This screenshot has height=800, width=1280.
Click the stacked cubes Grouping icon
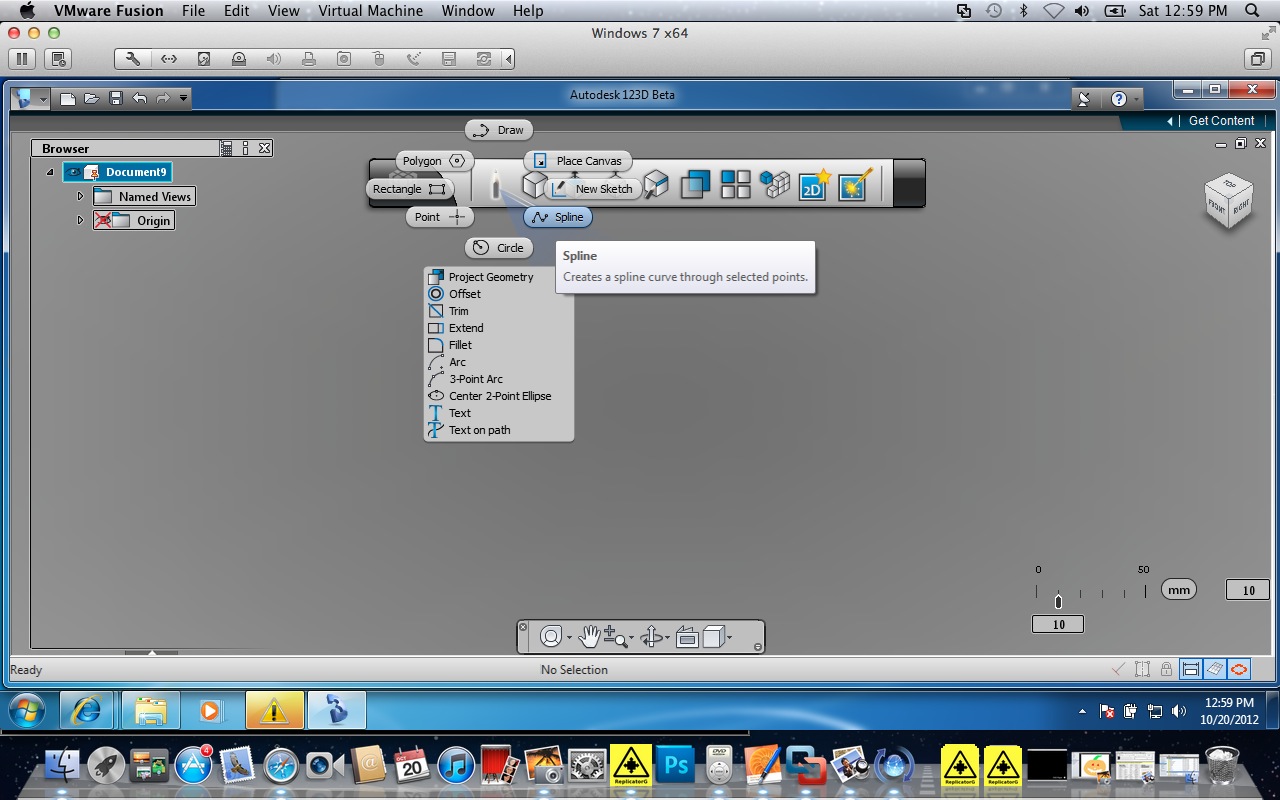click(774, 184)
